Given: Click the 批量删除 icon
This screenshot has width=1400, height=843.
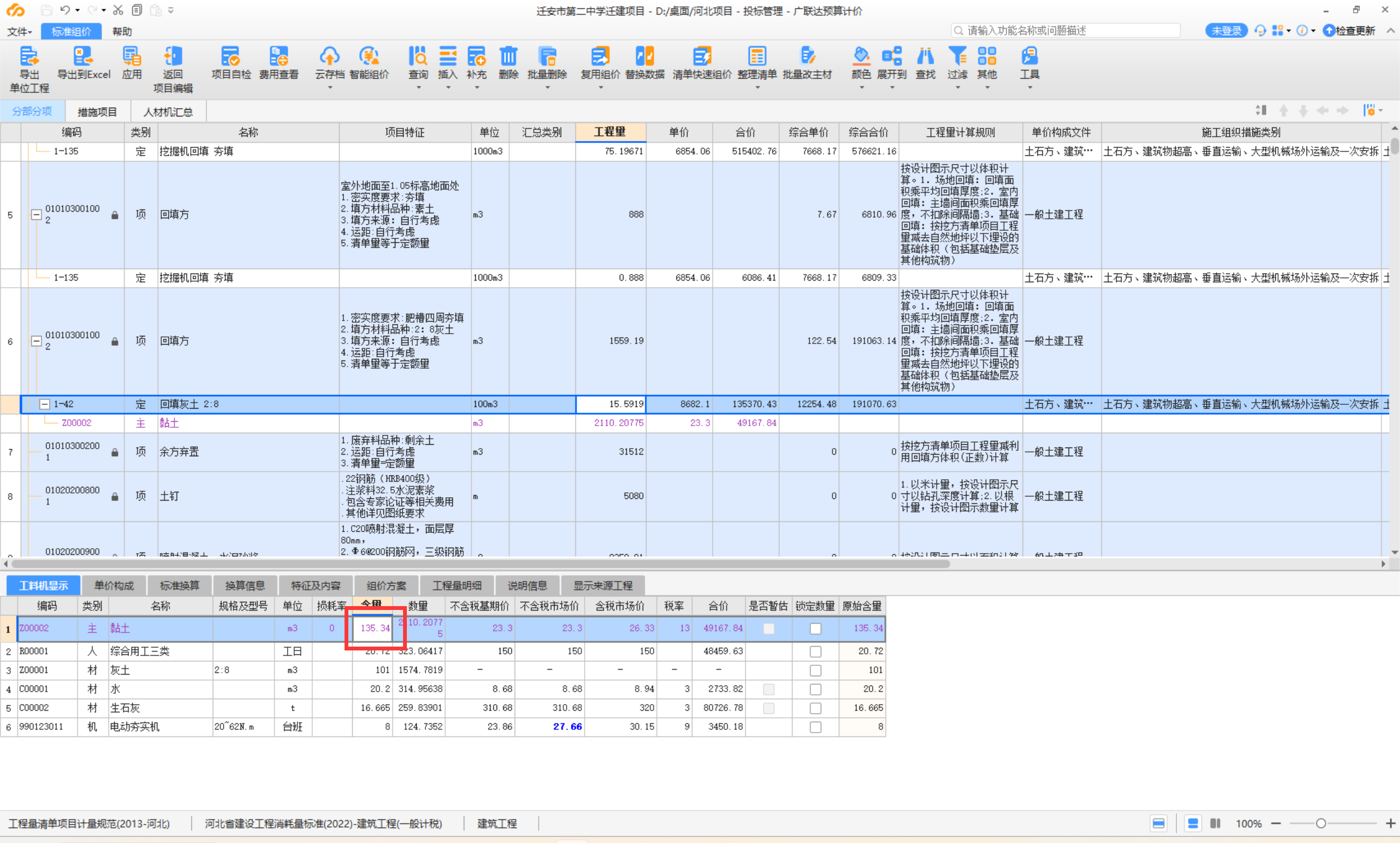Looking at the screenshot, I should pyautogui.click(x=547, y=56).
